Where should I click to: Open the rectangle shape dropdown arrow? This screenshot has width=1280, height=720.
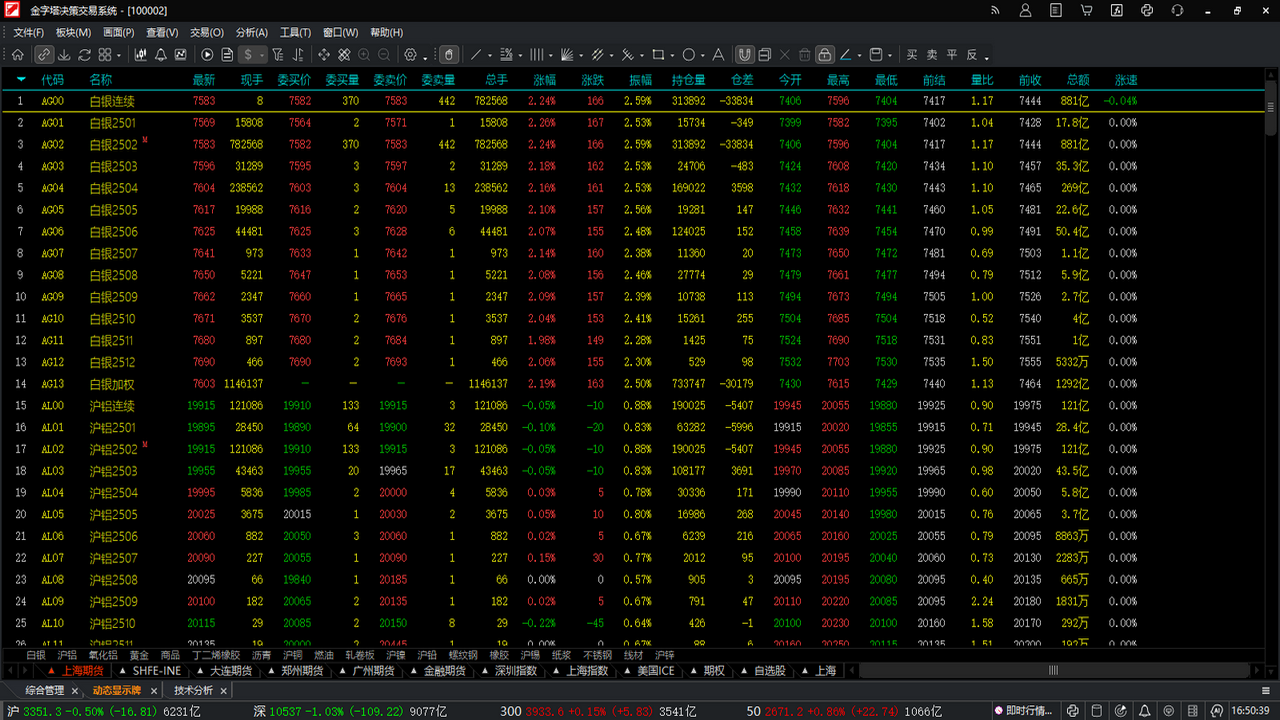pyautogui.click(x=673, y=57)
